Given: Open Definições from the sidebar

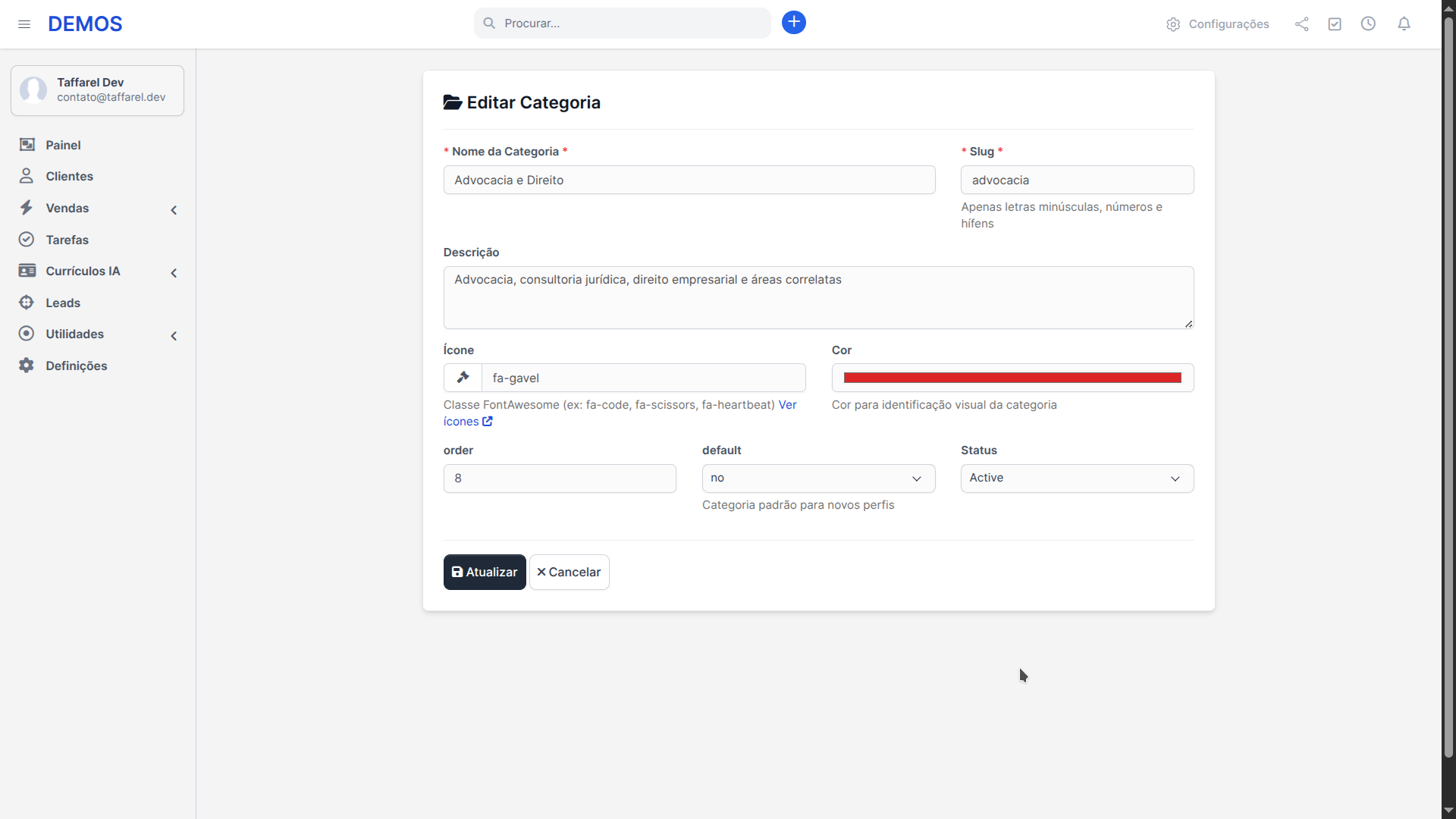Looking at the screenshot, I should pos(77,366).
